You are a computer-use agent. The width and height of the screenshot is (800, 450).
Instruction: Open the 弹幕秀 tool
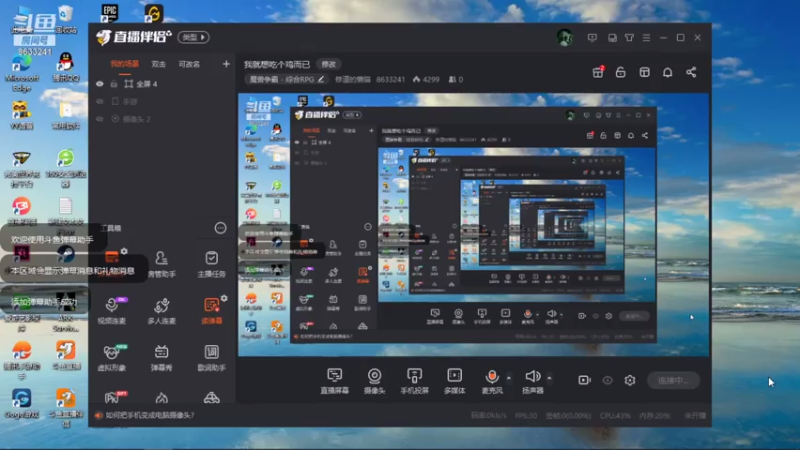[161, 358]
